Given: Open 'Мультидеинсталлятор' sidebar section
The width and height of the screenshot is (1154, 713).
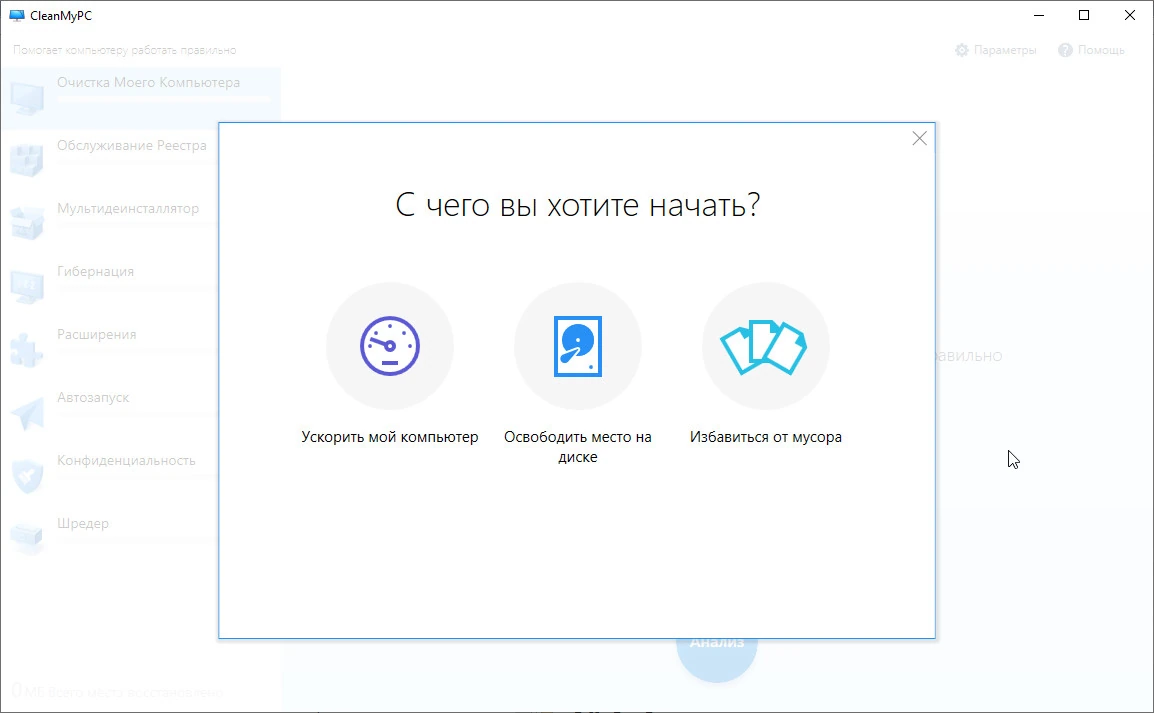Looking at the screenshot, I should [110, 224].
